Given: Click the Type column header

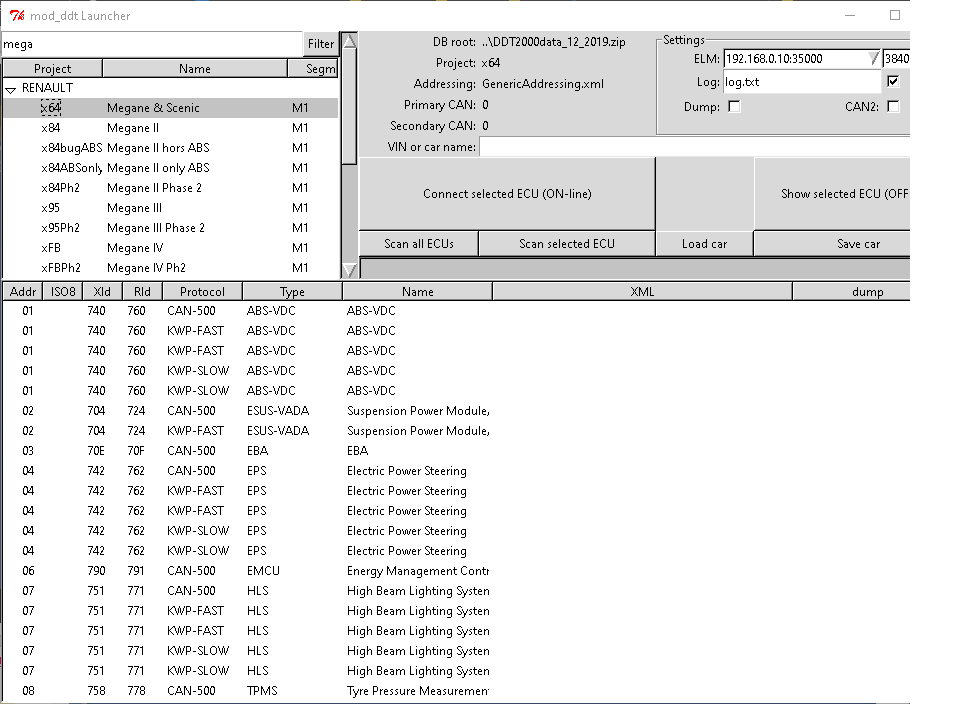Looking at the screenshot, I should 292,291.
